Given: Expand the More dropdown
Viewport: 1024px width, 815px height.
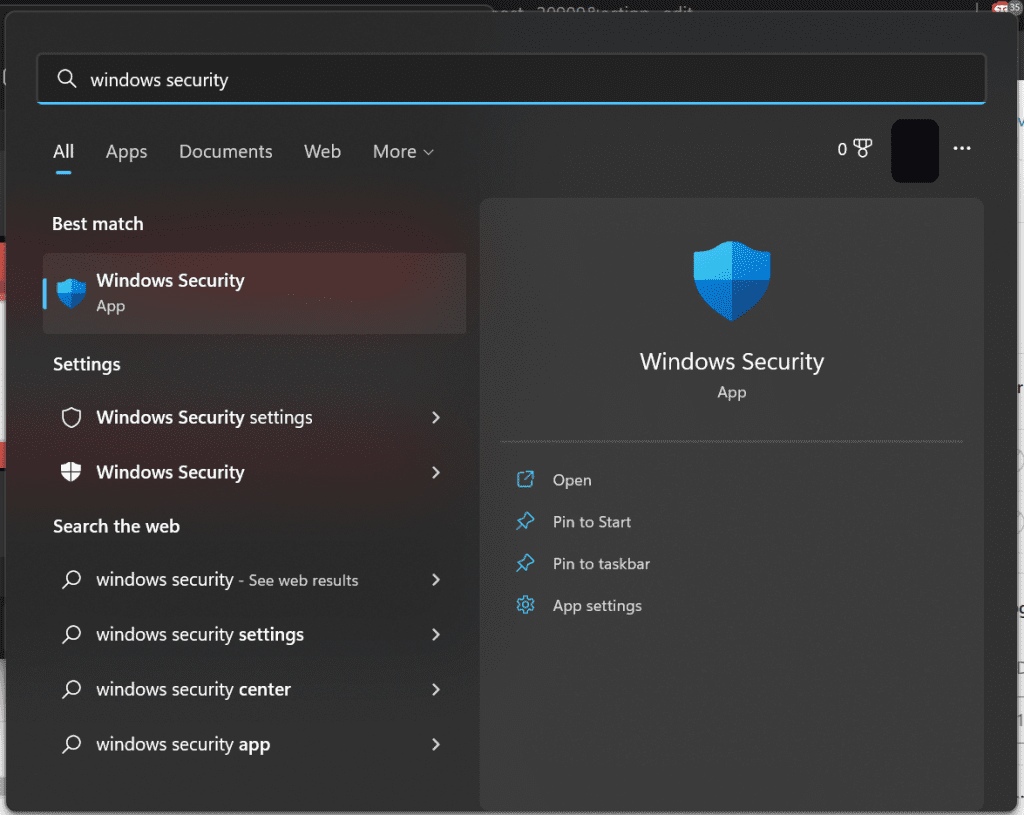Looking at the screenshot, I should (x=403, y=151).
